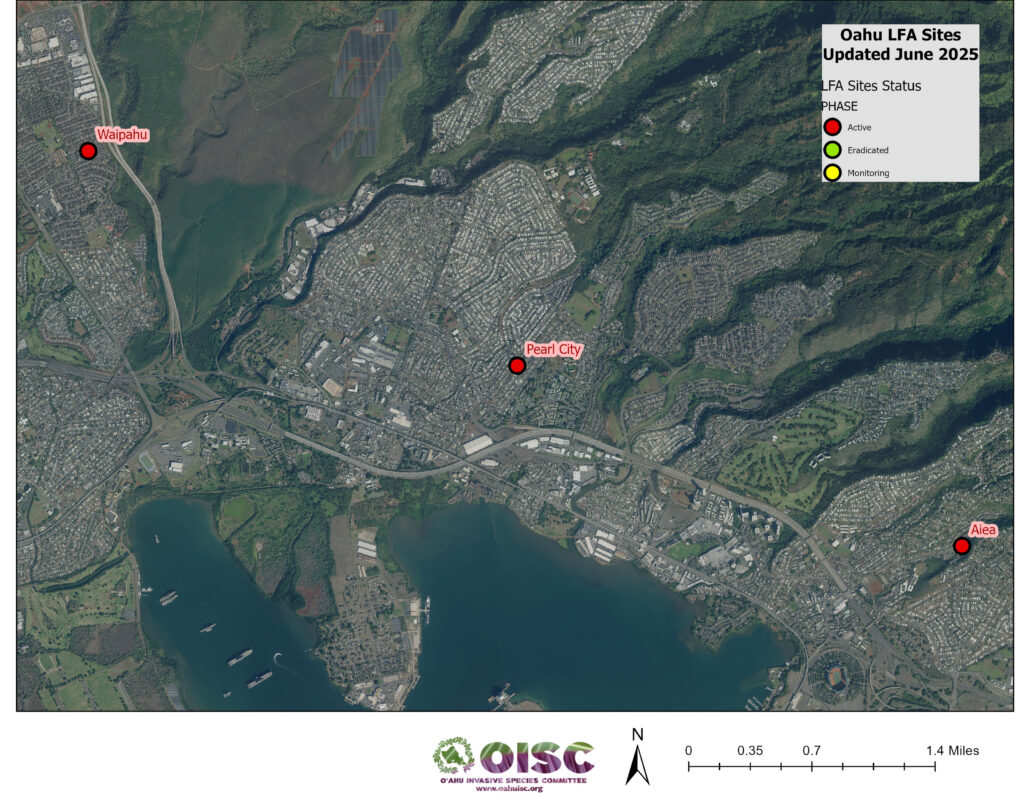Click the Aiea map label
The height and width of the screenshot is (800, 1035).
coord(983,530)
